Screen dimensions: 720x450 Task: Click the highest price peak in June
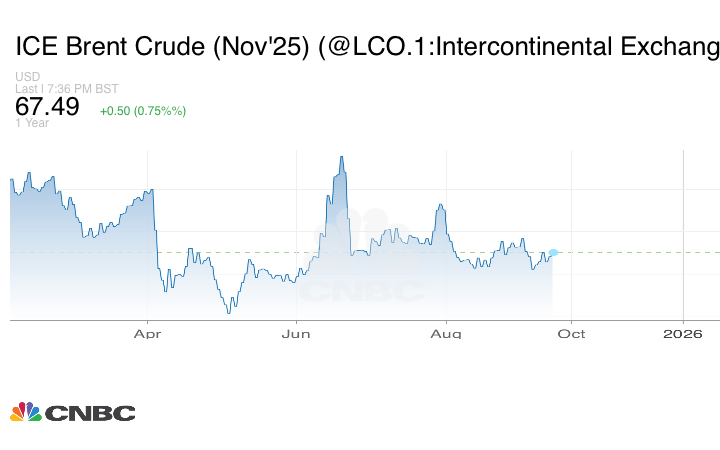342,158
